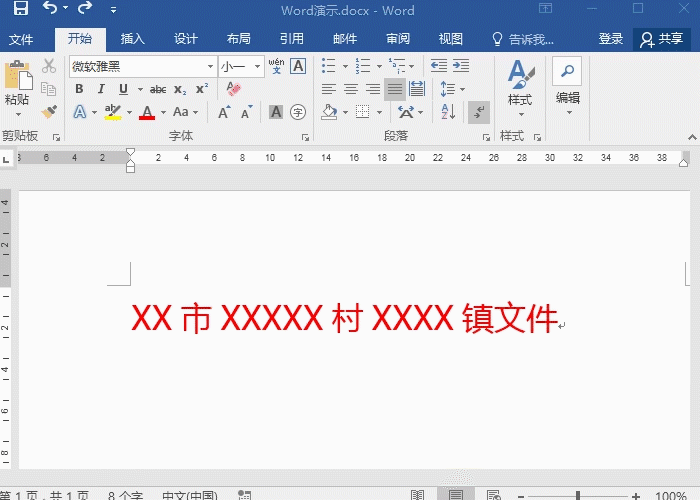The height and width of the screenshot is (500, 700).
Task: Open the highlight color dropdown arrow
Action: [x=129, y=112]
